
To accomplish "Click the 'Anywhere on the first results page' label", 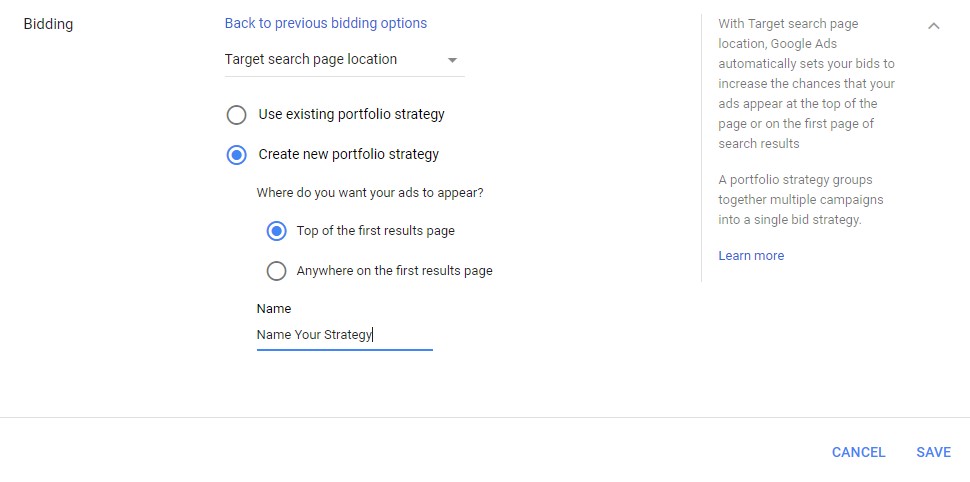I will (394, 271).
